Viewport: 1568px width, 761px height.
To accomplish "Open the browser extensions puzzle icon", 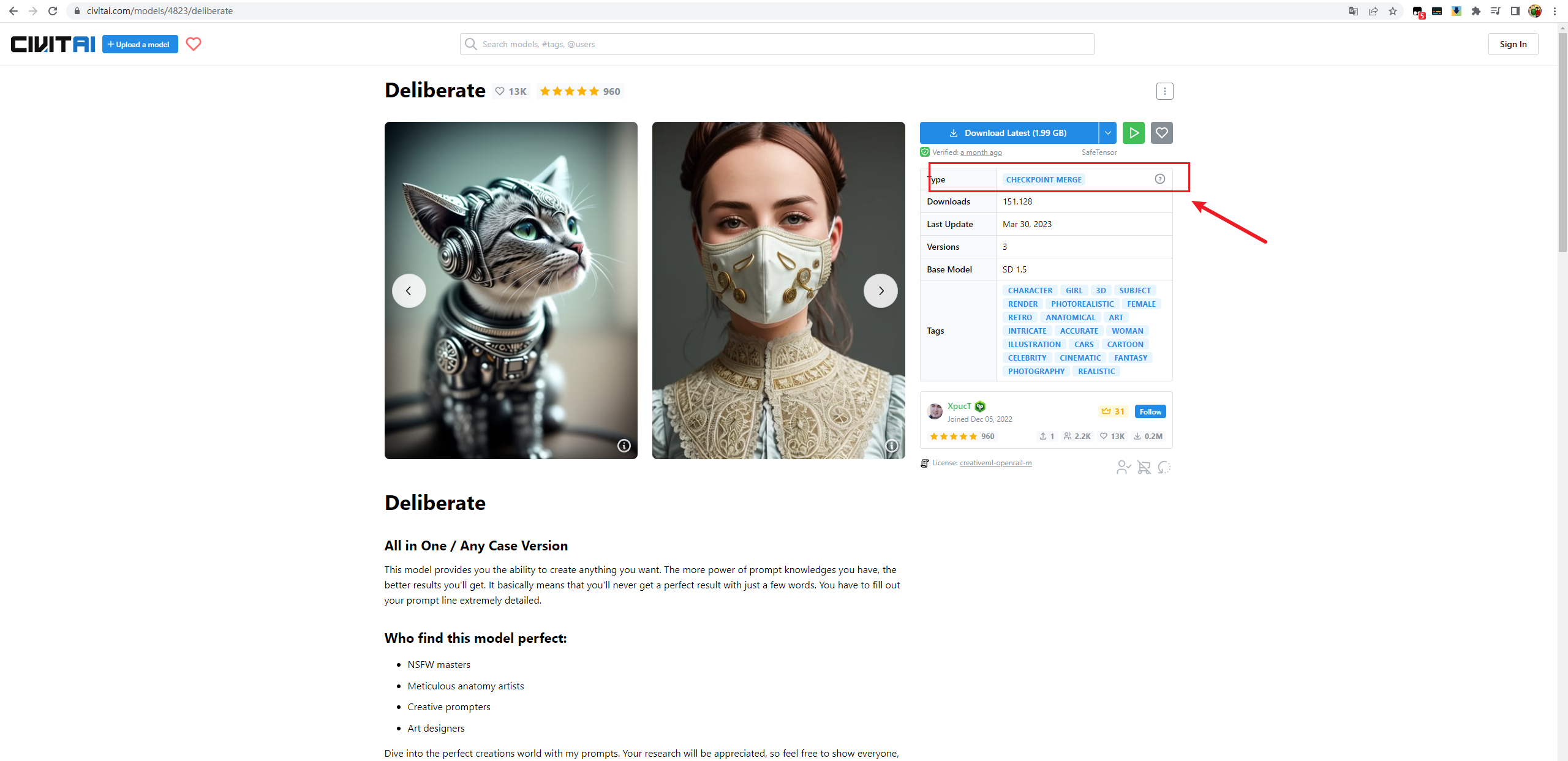I will pyautogui.click(x=1476, y=11).
